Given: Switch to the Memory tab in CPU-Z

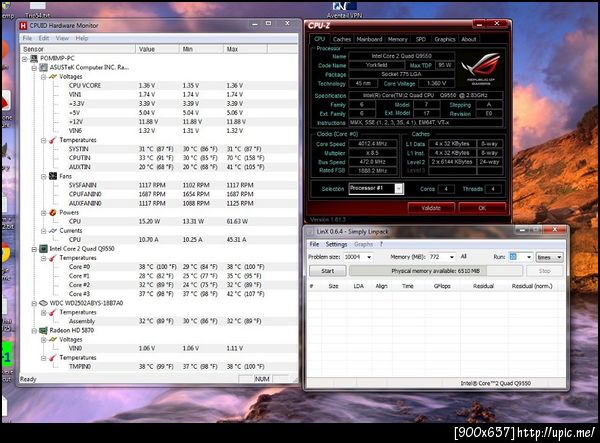Looking at the screenshot, I should 398,39.
